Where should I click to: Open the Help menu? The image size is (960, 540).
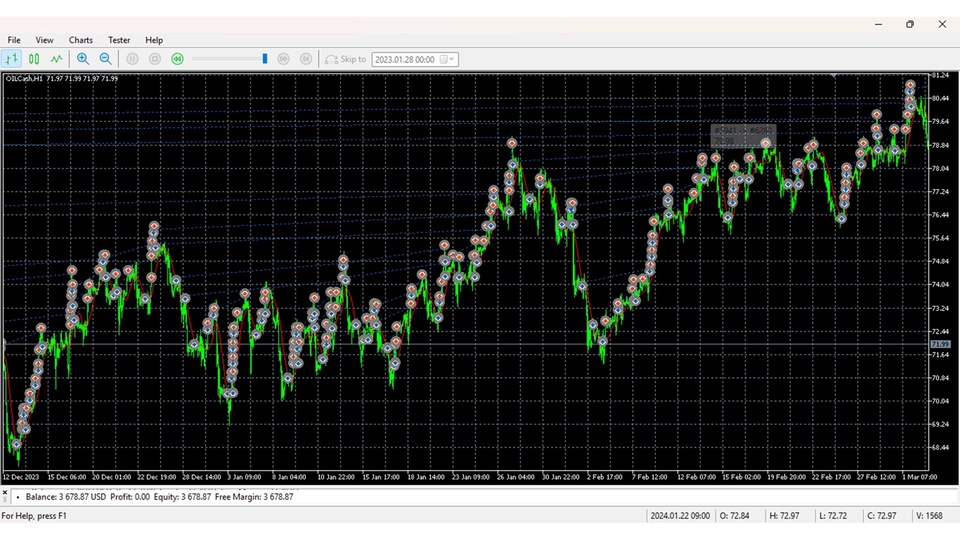point(154,40)
